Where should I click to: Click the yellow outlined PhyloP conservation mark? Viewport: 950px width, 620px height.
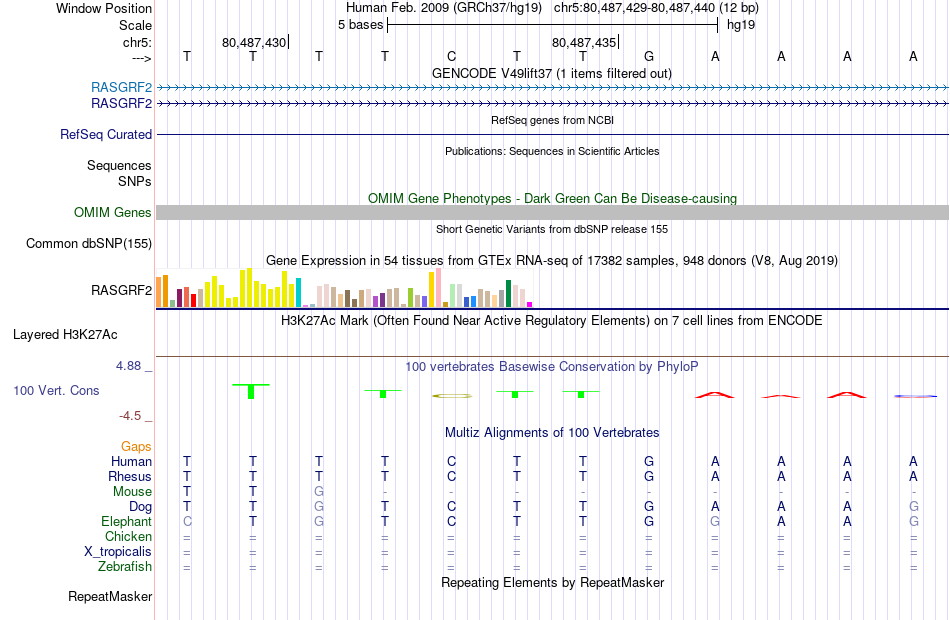(452, 396)
